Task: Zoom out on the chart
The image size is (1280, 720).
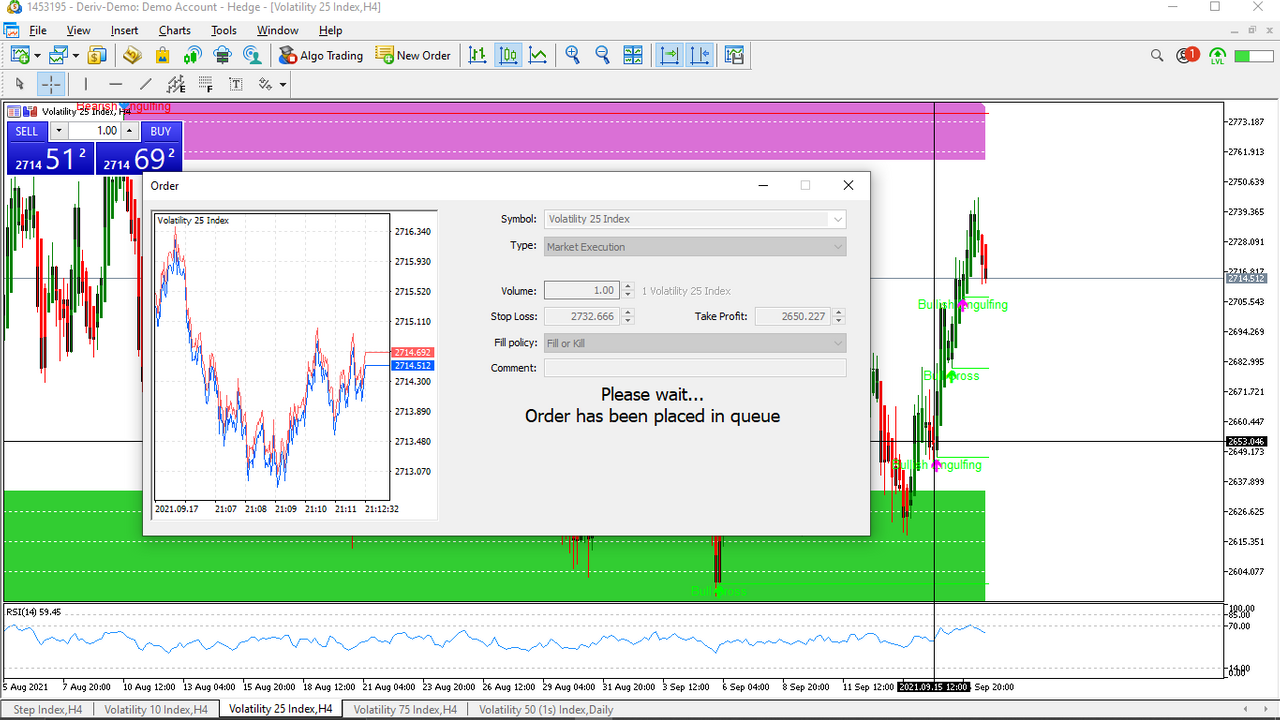Action: (x=603, y=55)
